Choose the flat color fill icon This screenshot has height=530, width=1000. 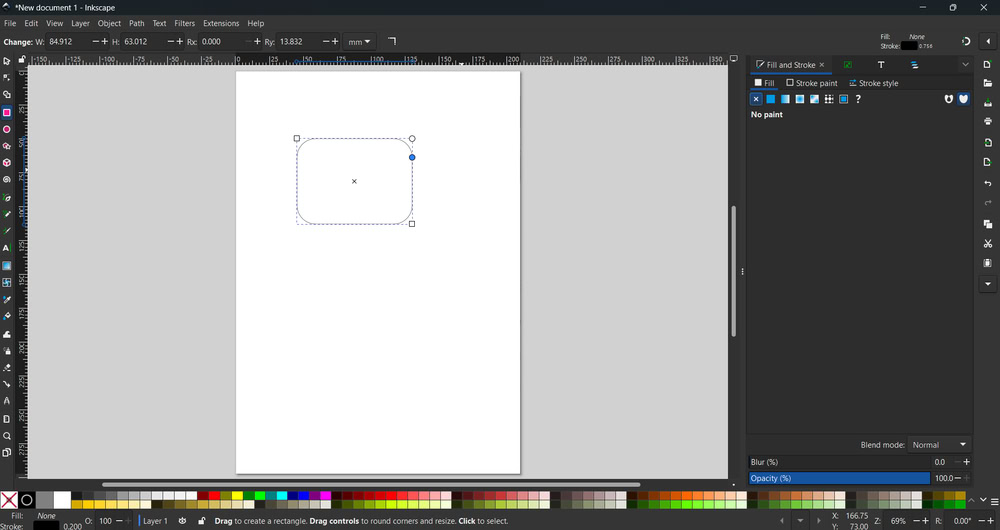click(771, 99)
